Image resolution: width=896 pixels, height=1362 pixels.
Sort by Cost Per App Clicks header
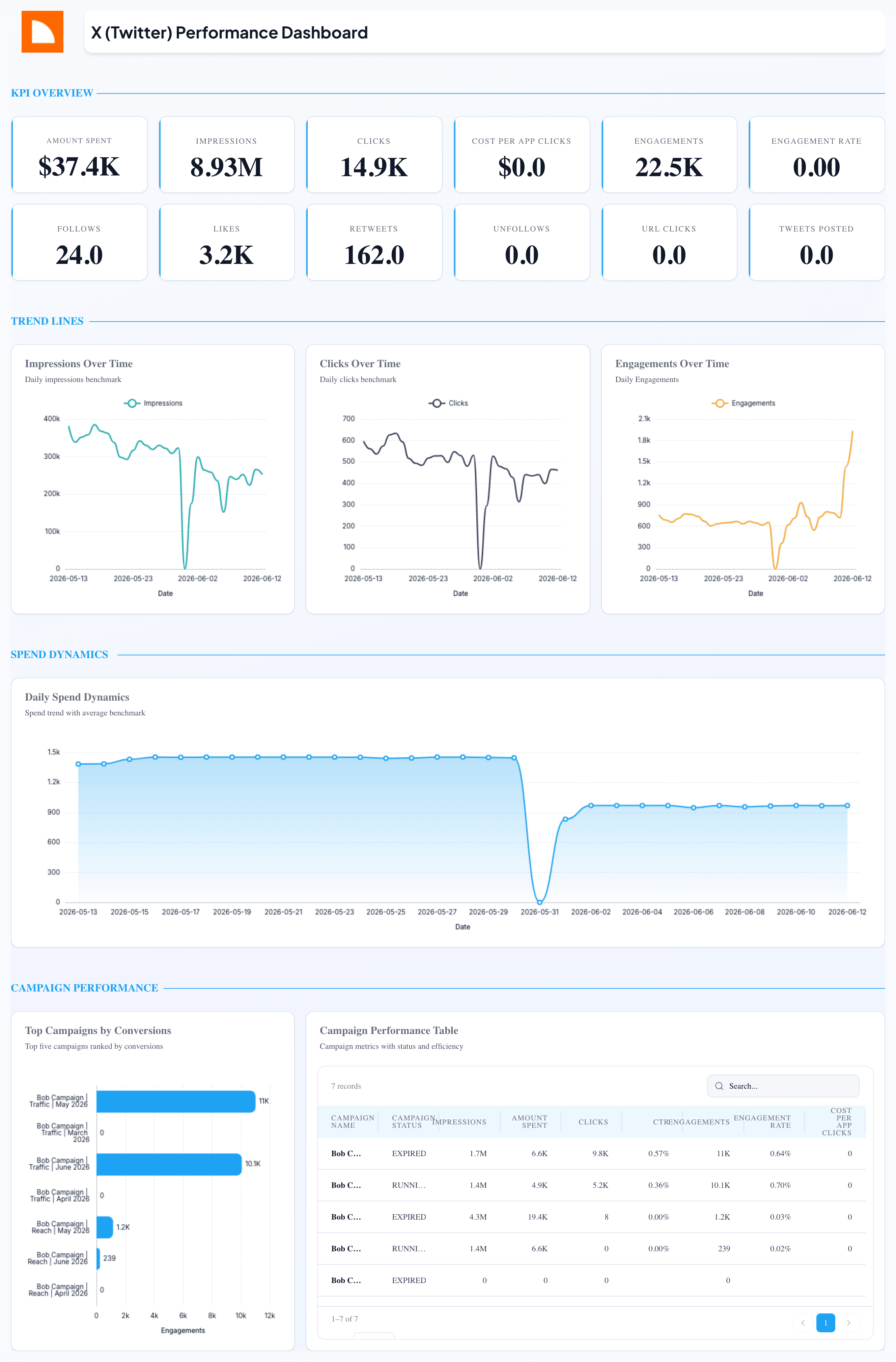(837, 1121)
